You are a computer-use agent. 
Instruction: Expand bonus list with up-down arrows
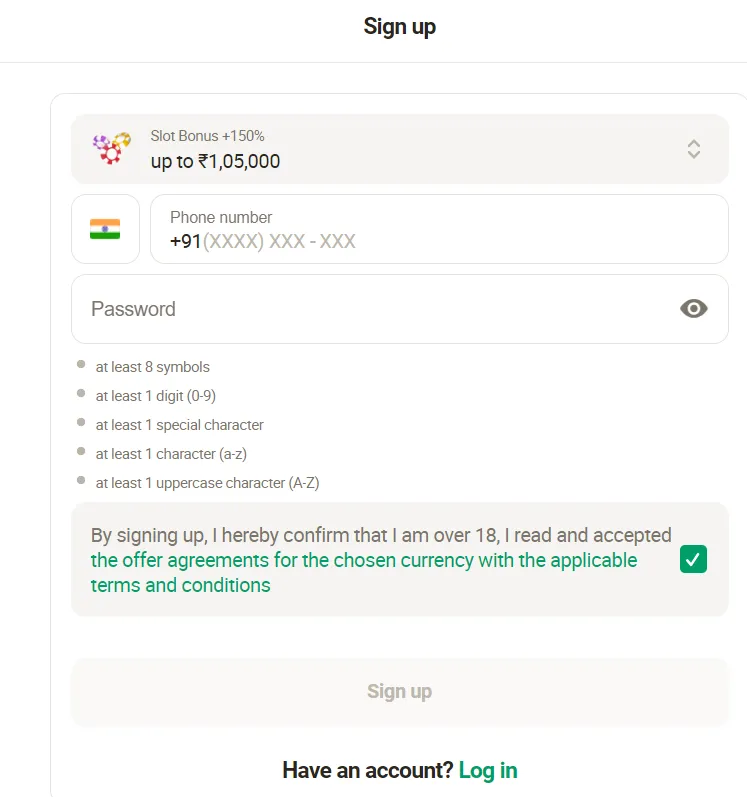coord(694,149)
